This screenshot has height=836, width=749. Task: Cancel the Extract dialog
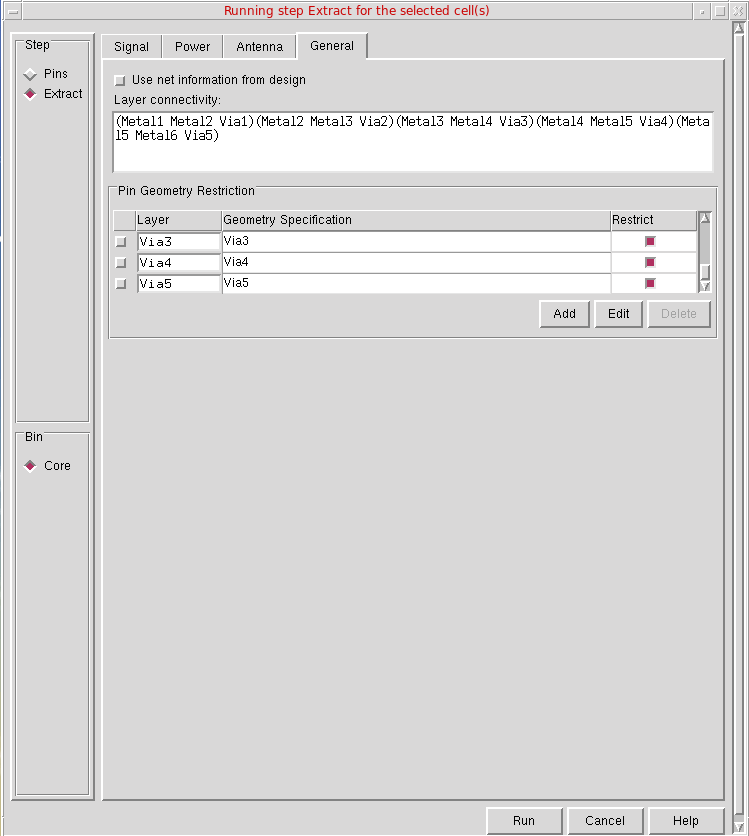[605, 821]
